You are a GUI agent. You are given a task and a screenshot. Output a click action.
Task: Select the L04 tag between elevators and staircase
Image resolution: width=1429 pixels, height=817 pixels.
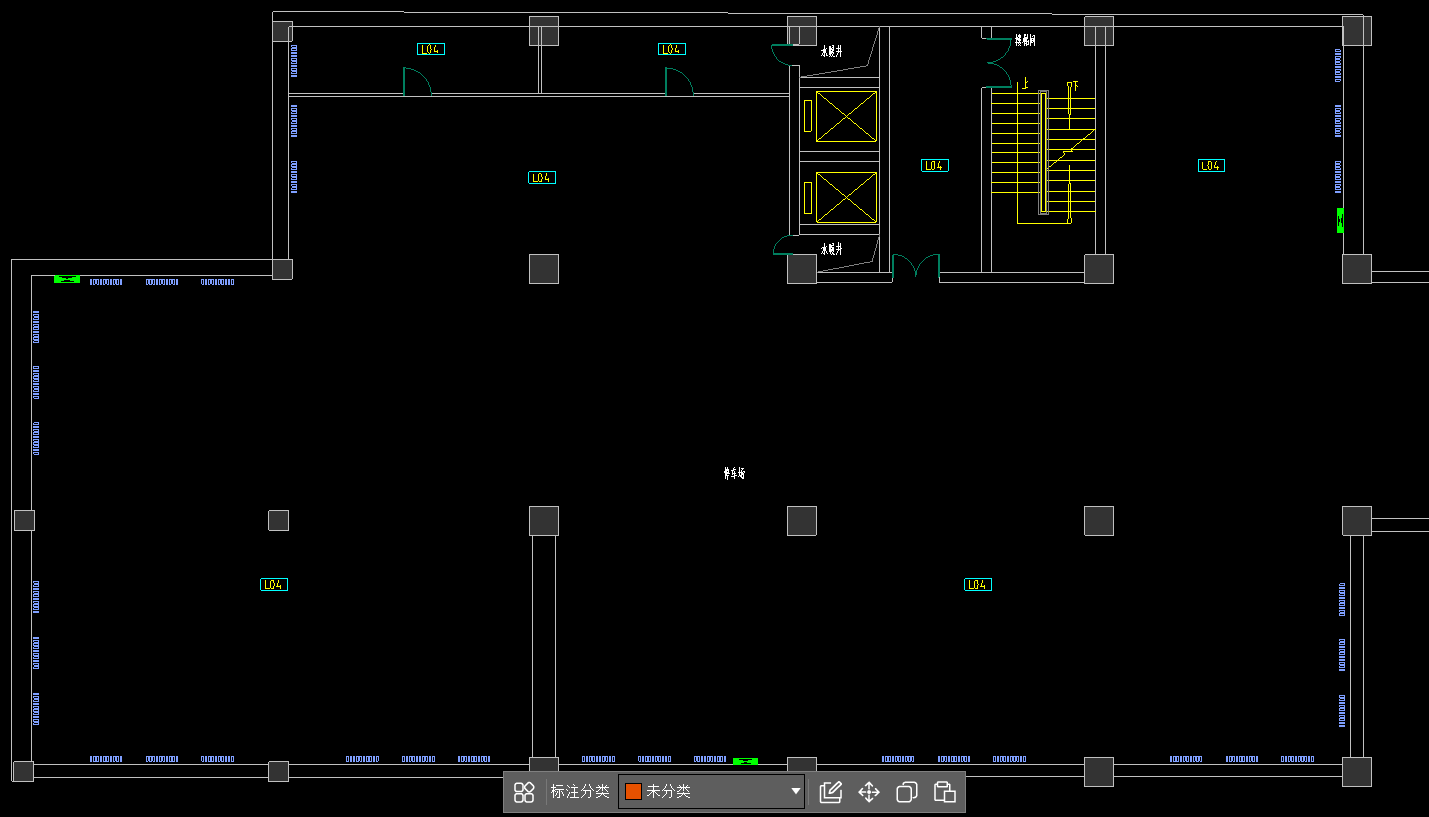pos(935,165)
